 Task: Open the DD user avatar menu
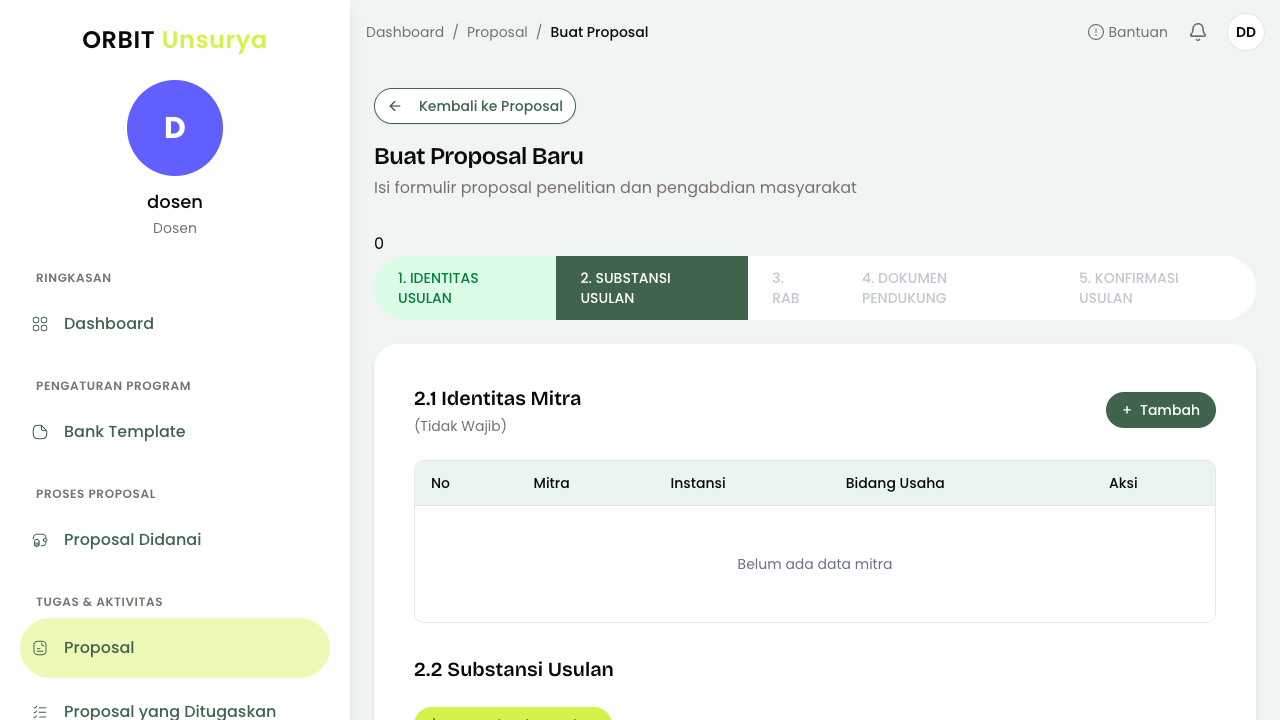click(x=1246, y=32)
